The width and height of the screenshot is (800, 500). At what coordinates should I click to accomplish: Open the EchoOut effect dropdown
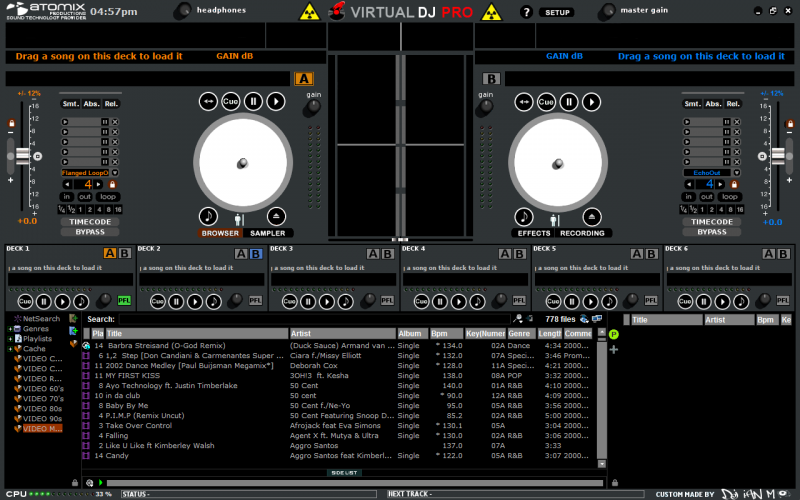[x=737, y=172]
